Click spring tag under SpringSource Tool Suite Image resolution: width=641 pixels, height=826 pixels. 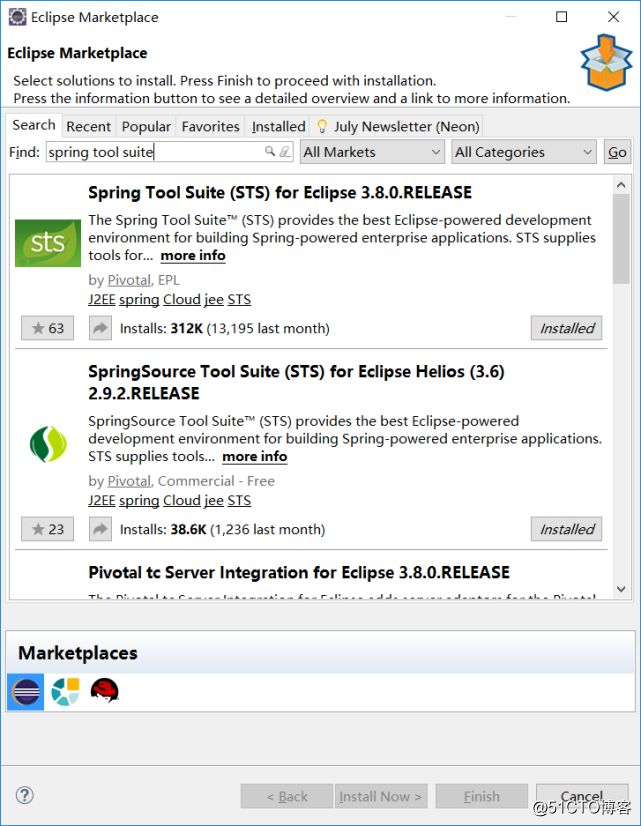(139, 501)
